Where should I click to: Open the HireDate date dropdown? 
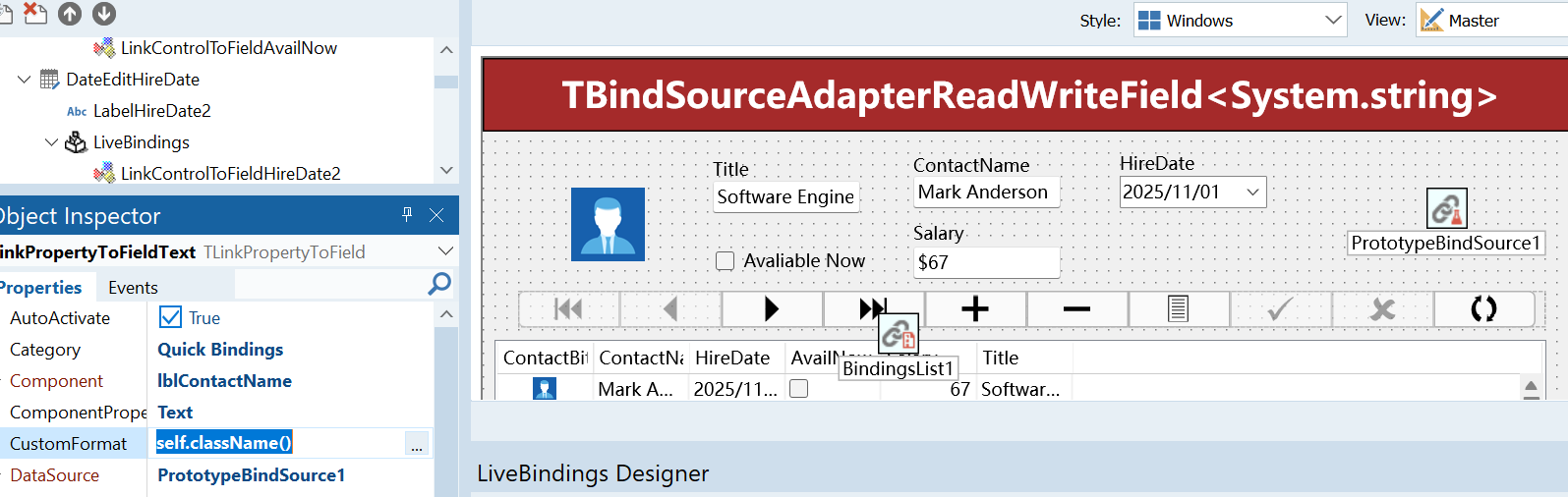coord(1253,193)
